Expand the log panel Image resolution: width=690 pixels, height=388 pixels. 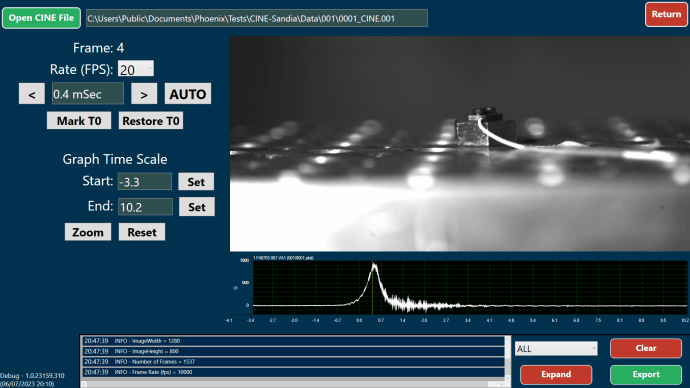[556, 374]
